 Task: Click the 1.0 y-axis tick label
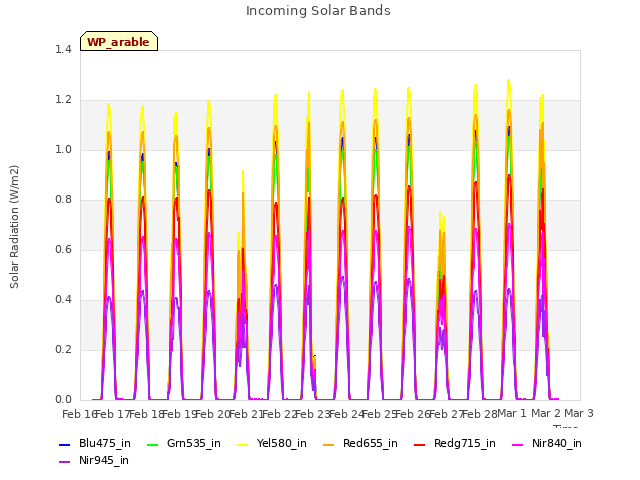click(63, 149)
